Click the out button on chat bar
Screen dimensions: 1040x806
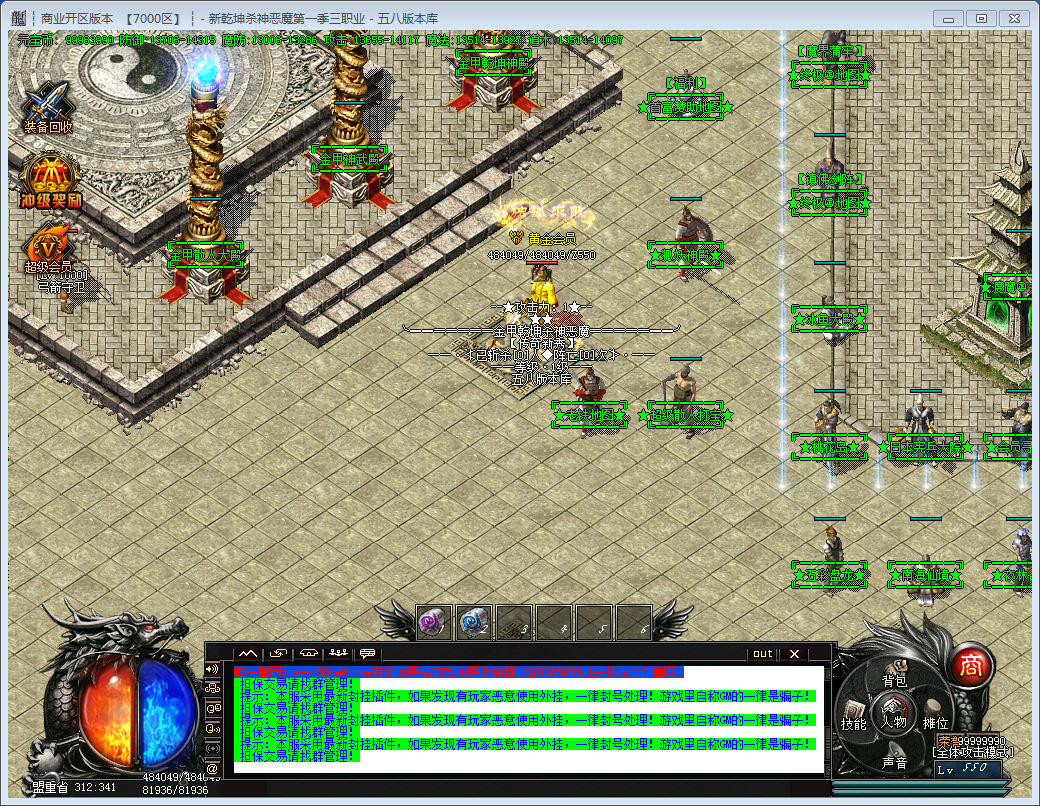pos(763,653)
